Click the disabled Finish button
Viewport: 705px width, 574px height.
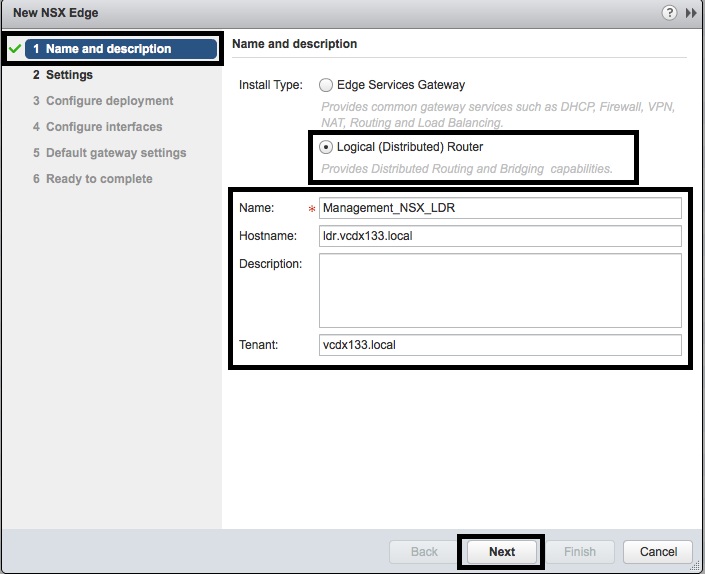tap(579, 551)
